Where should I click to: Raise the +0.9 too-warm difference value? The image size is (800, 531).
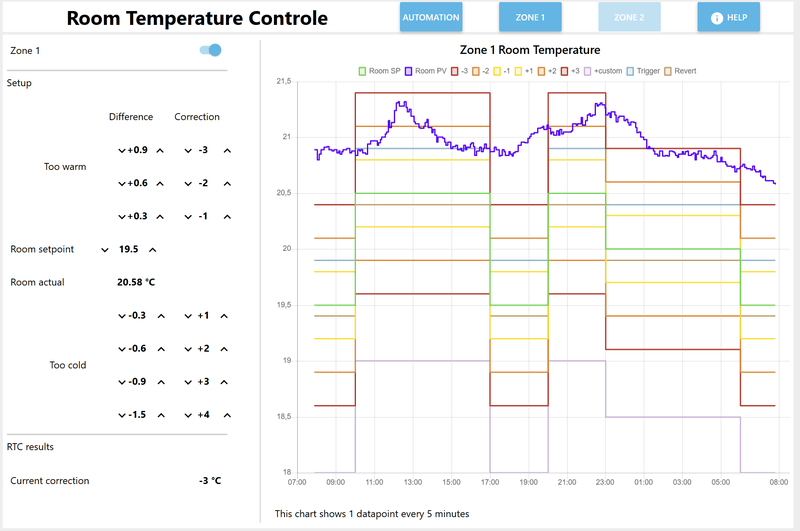click(x=161, y=150)
